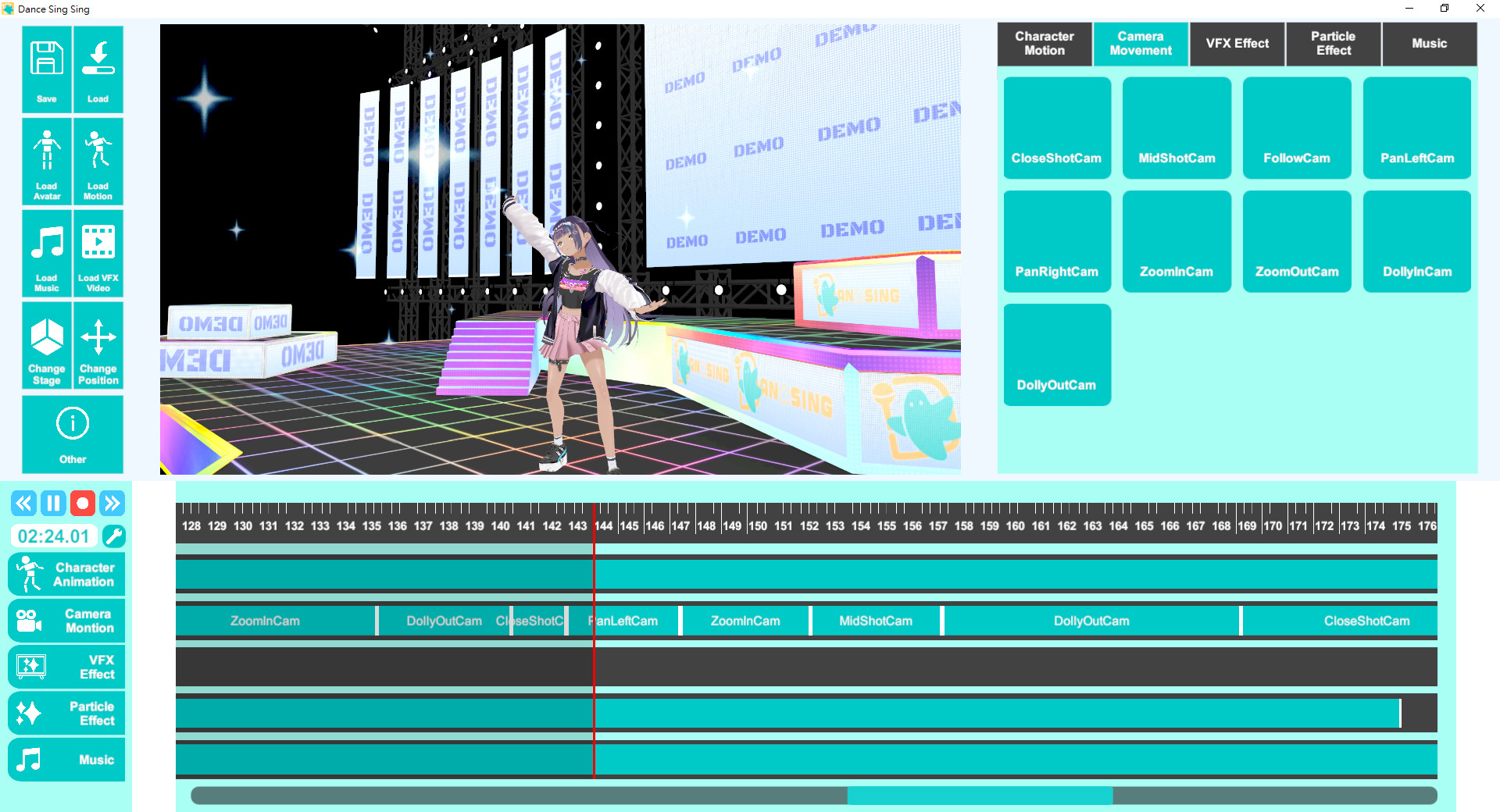The height and width of the screenshot is (812, 1500).
Task: Open time settings wrench icon
Action: point(114,536)
